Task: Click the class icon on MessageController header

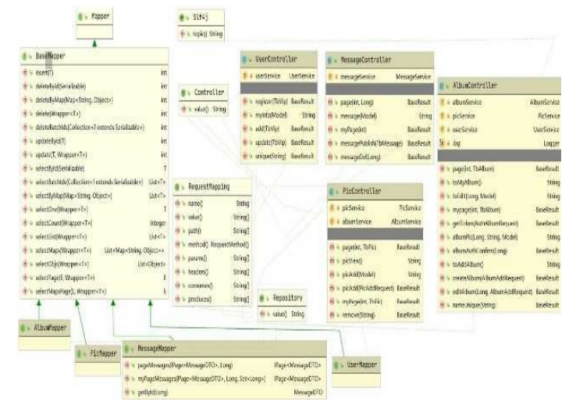Action: [330, 60]
